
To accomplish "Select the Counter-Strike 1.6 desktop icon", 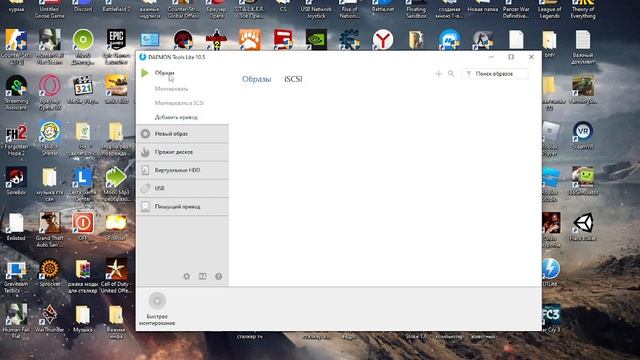I will [16, 46].
